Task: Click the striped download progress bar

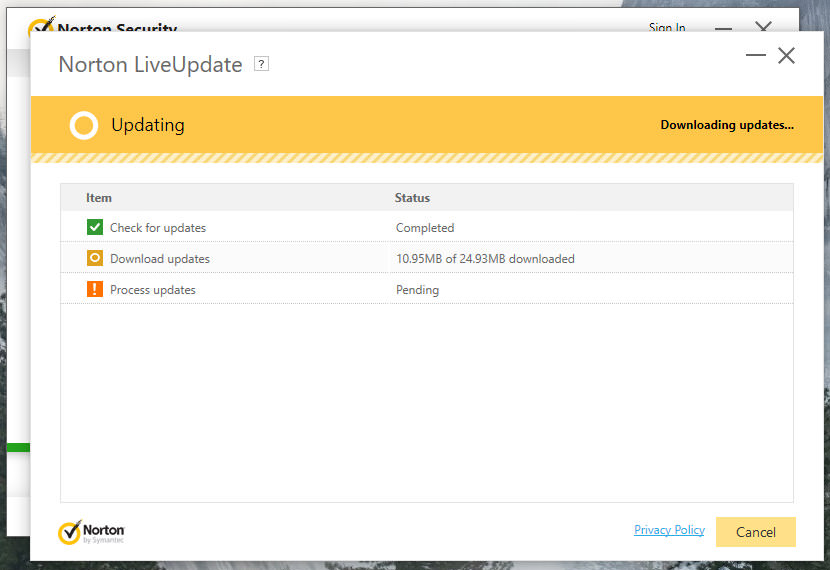Action: click(x=427, y=158)
